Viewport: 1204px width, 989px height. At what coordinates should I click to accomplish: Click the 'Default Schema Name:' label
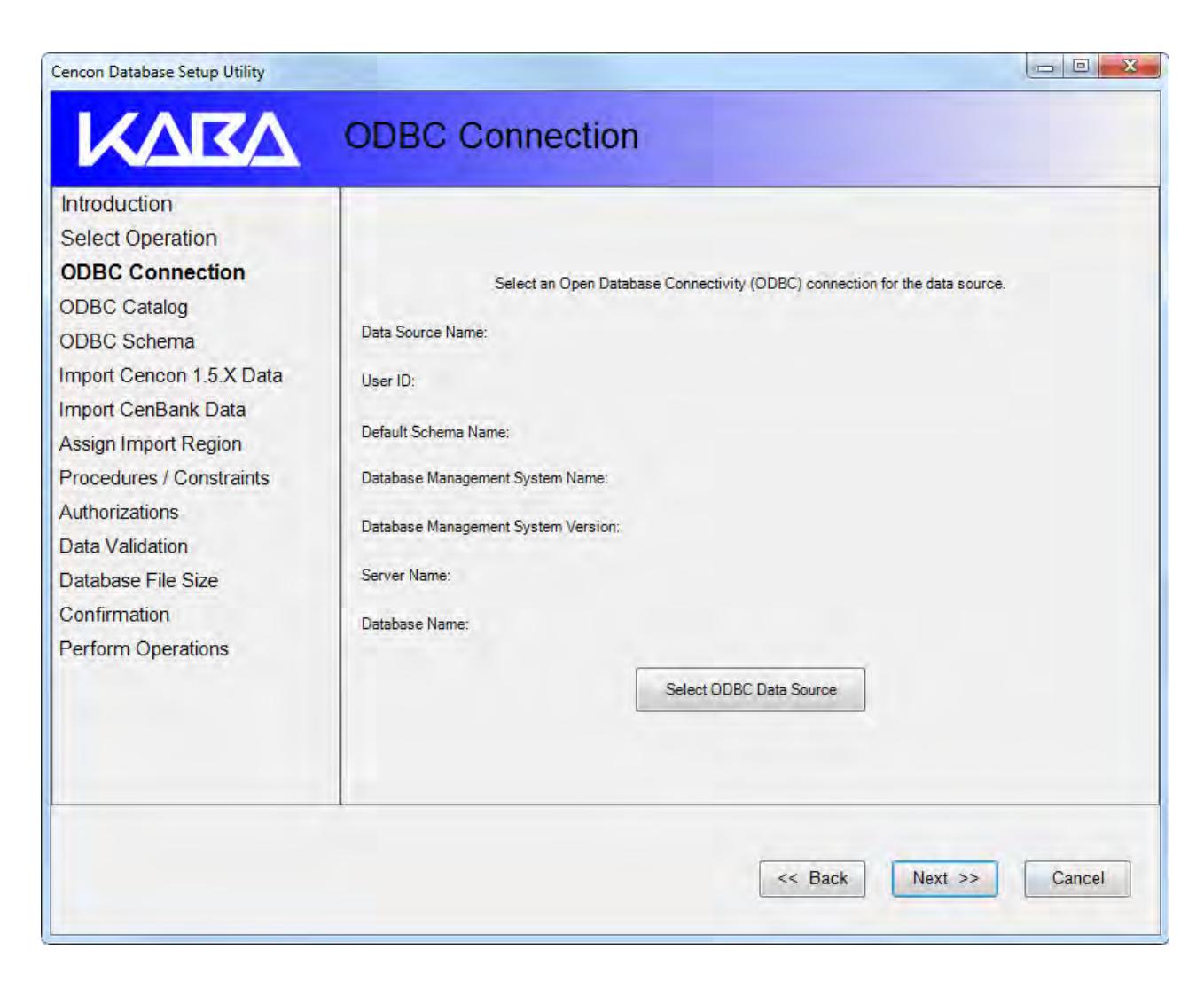click(x=435, y=432)
